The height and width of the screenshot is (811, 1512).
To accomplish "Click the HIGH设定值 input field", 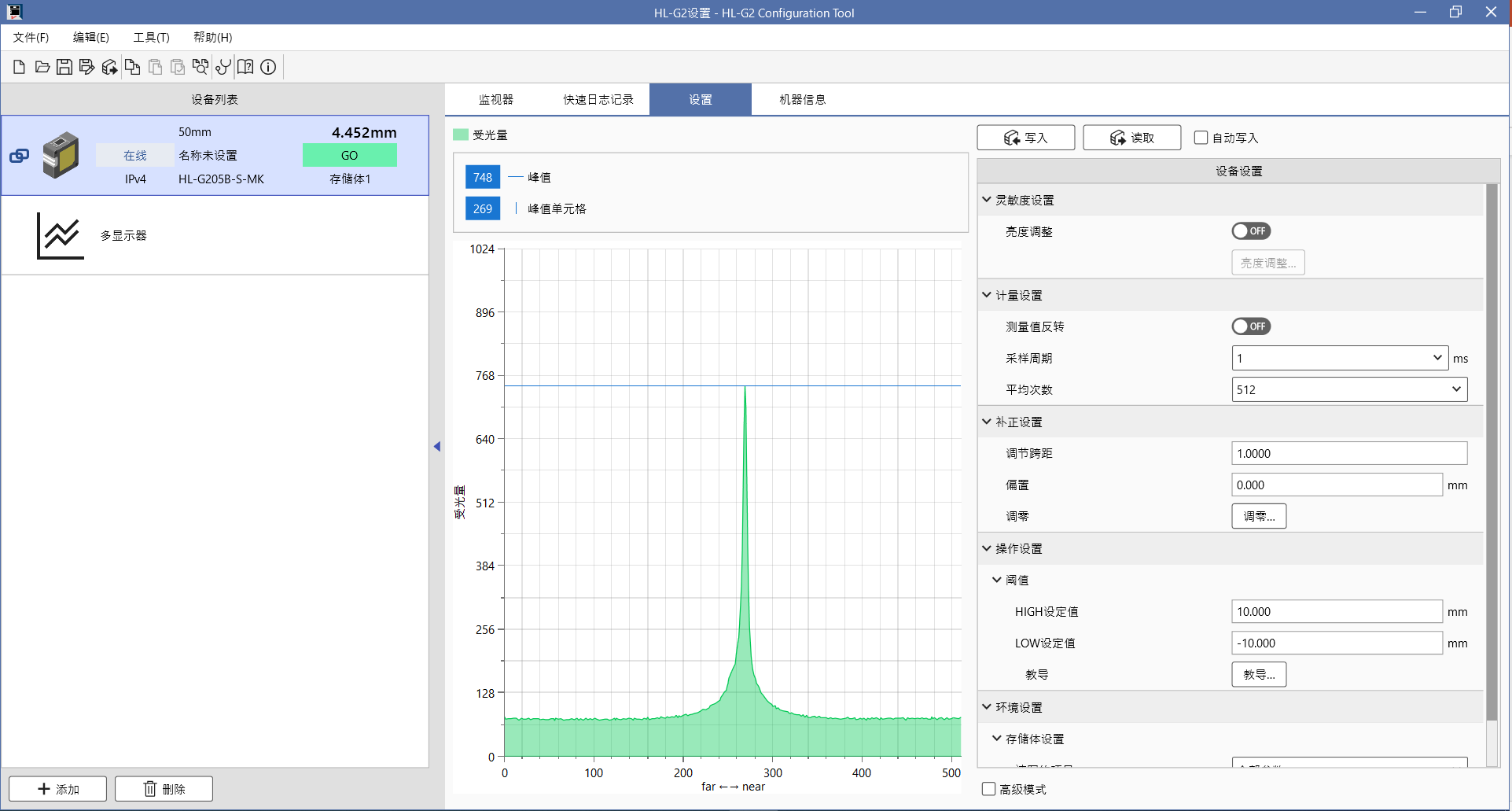I will tap(1337, 611).
